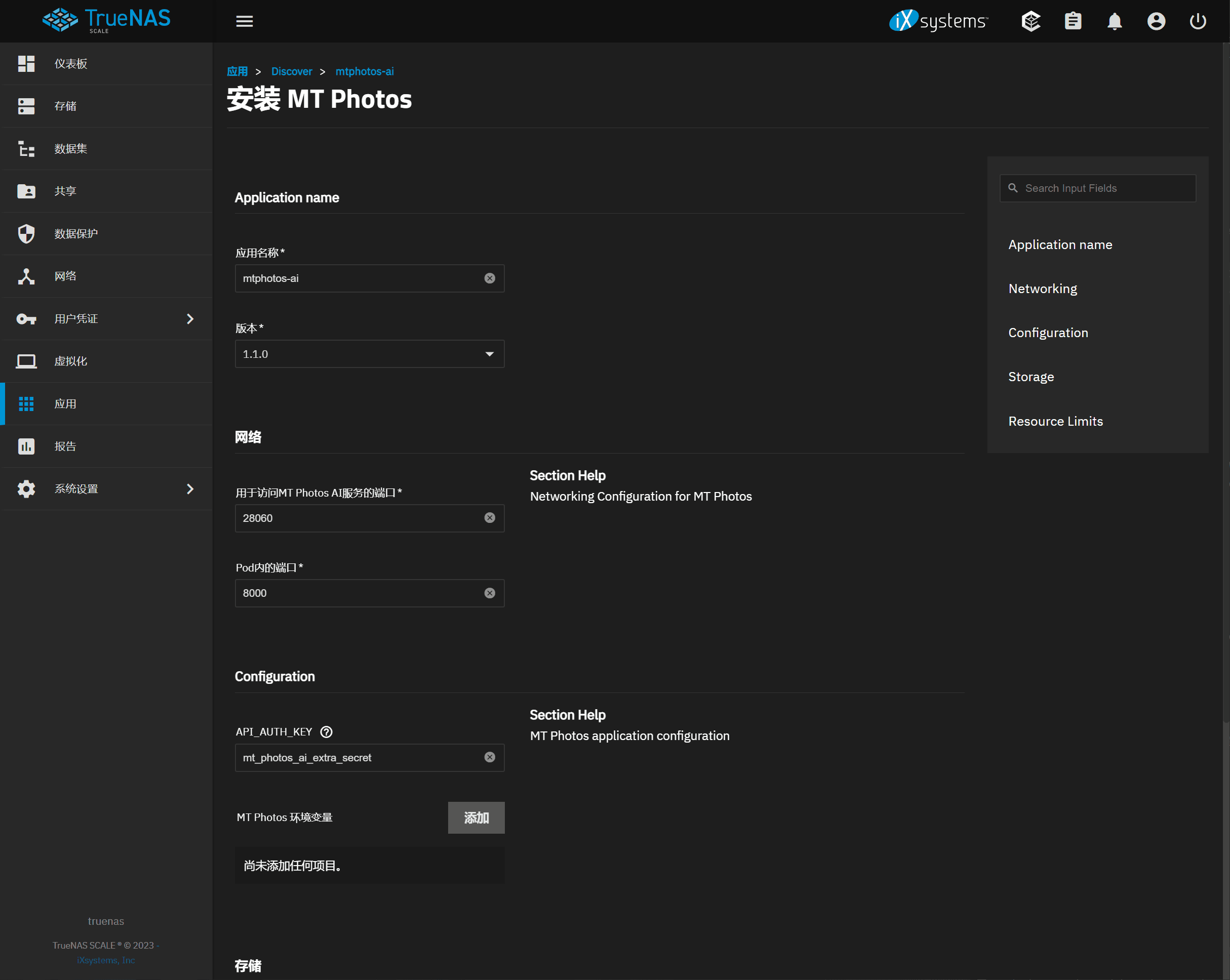The image size is (1230, 980).
Task: Click the search magnifier icon
Action: (1013, 188)
